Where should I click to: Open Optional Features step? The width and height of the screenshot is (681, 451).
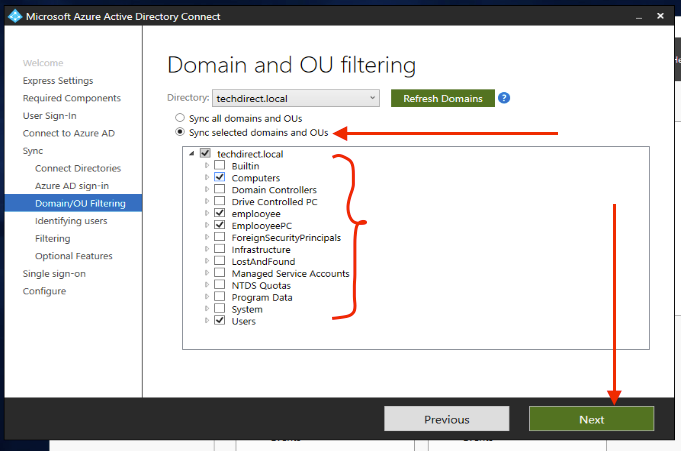coord(73,256)
